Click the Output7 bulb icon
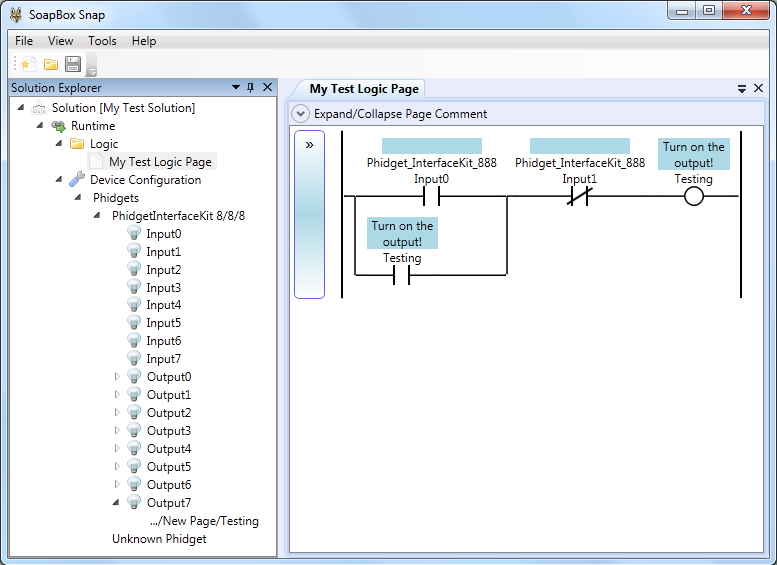Viewport: 777px width, 565px height. 134,502
